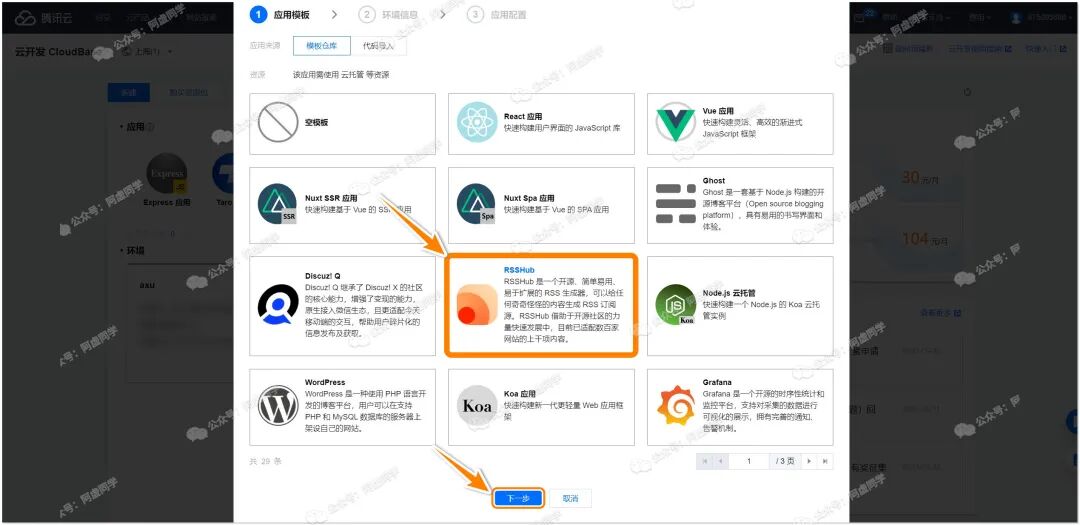Click the orange RSSHub logo
The height and width of the screenshot is (525, 1080).
point(477,305)
